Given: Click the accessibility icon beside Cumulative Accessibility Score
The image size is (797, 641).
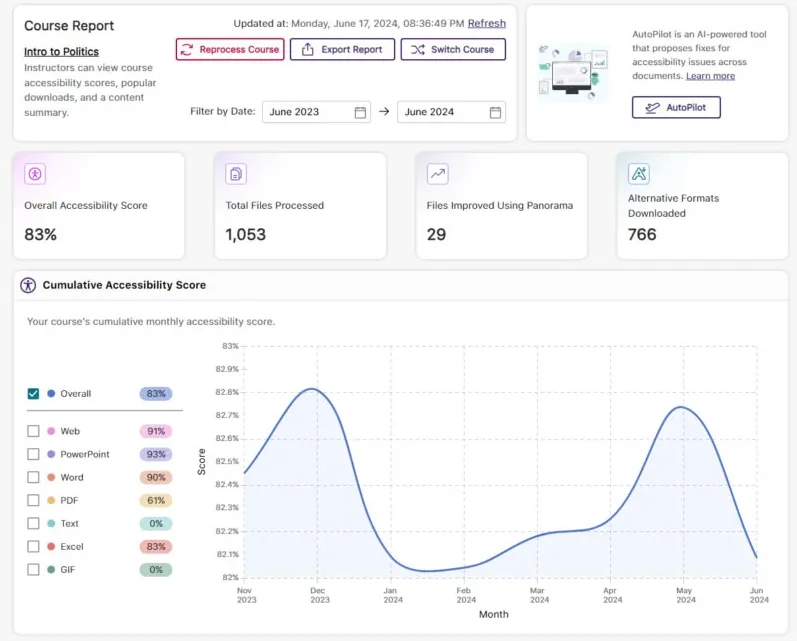Looking at the screenshot, I should point(28,285).
